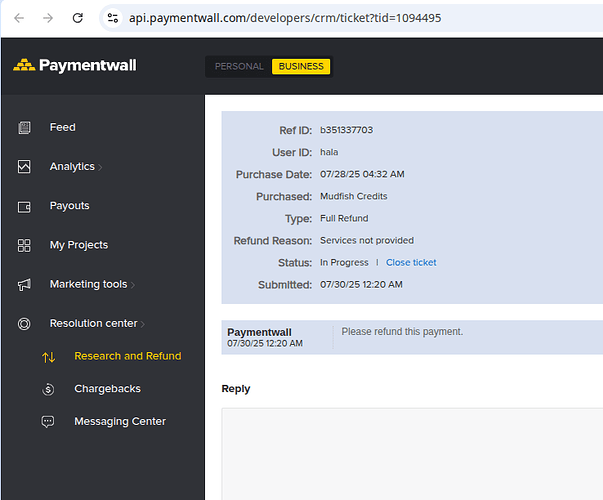Click the Payouts wallet icon
Viewport: 603px width, 500px height.
coord(24,207)
